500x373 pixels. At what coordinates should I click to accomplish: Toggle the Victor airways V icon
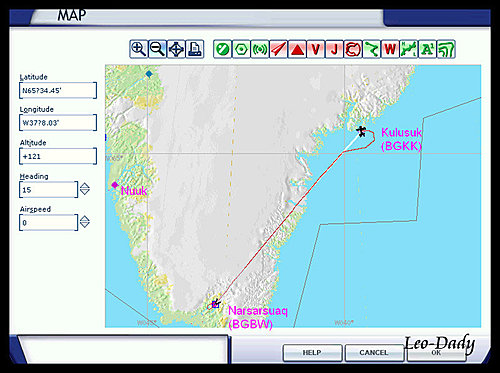tap(315, 49)
